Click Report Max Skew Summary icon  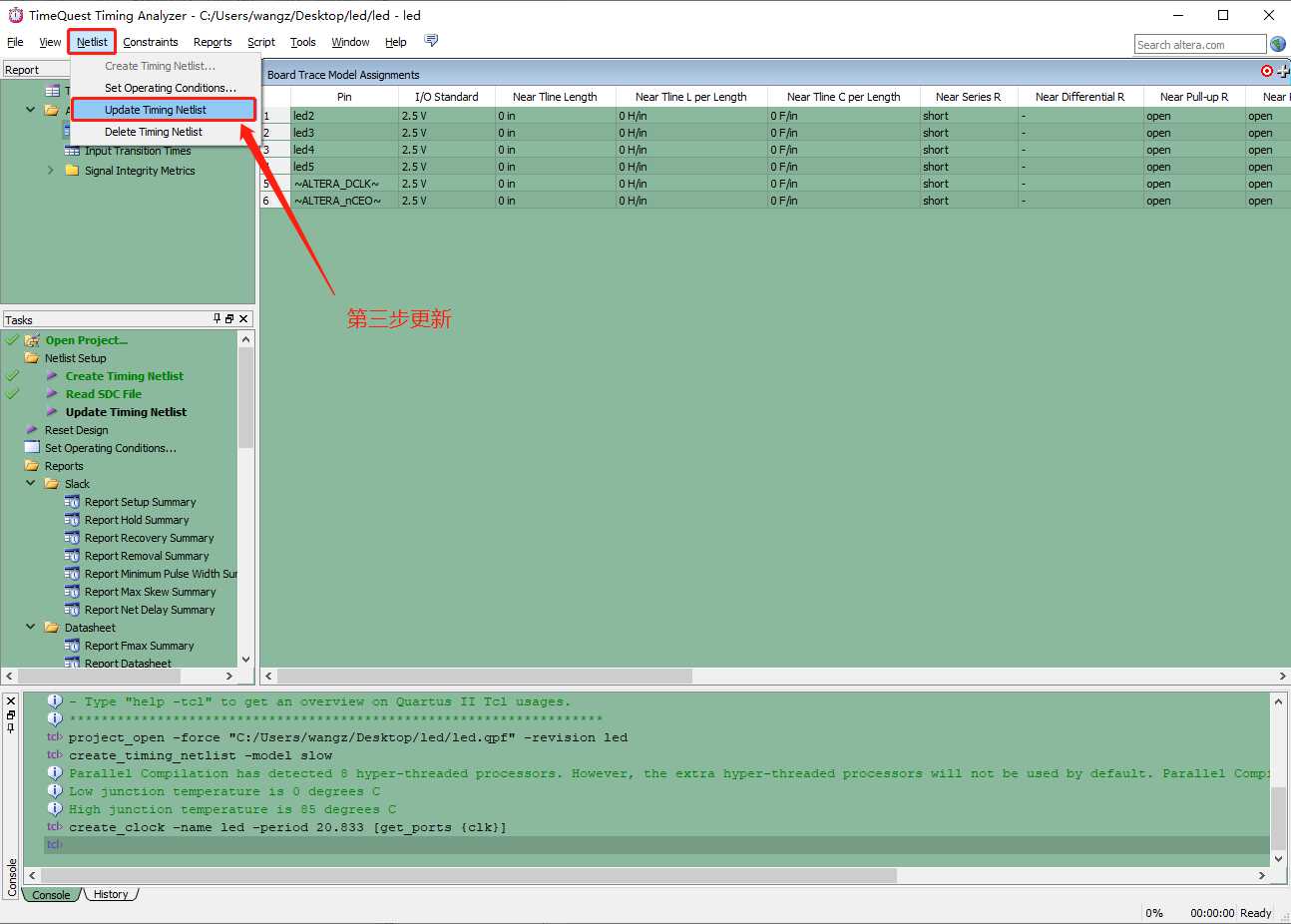click(x=72, y=592)
